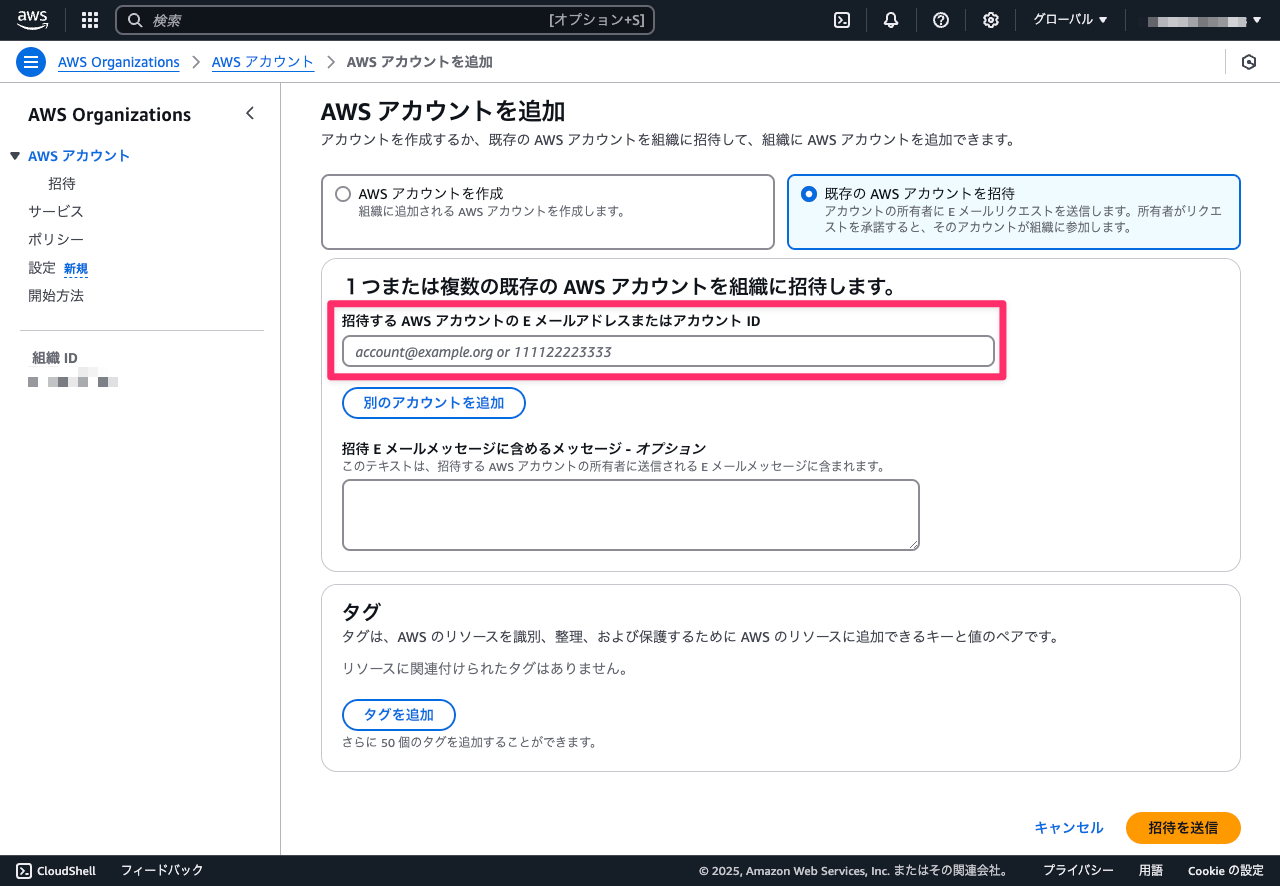
Task: Open the グローバル region dropdown
Action: tap(1070, 20)
